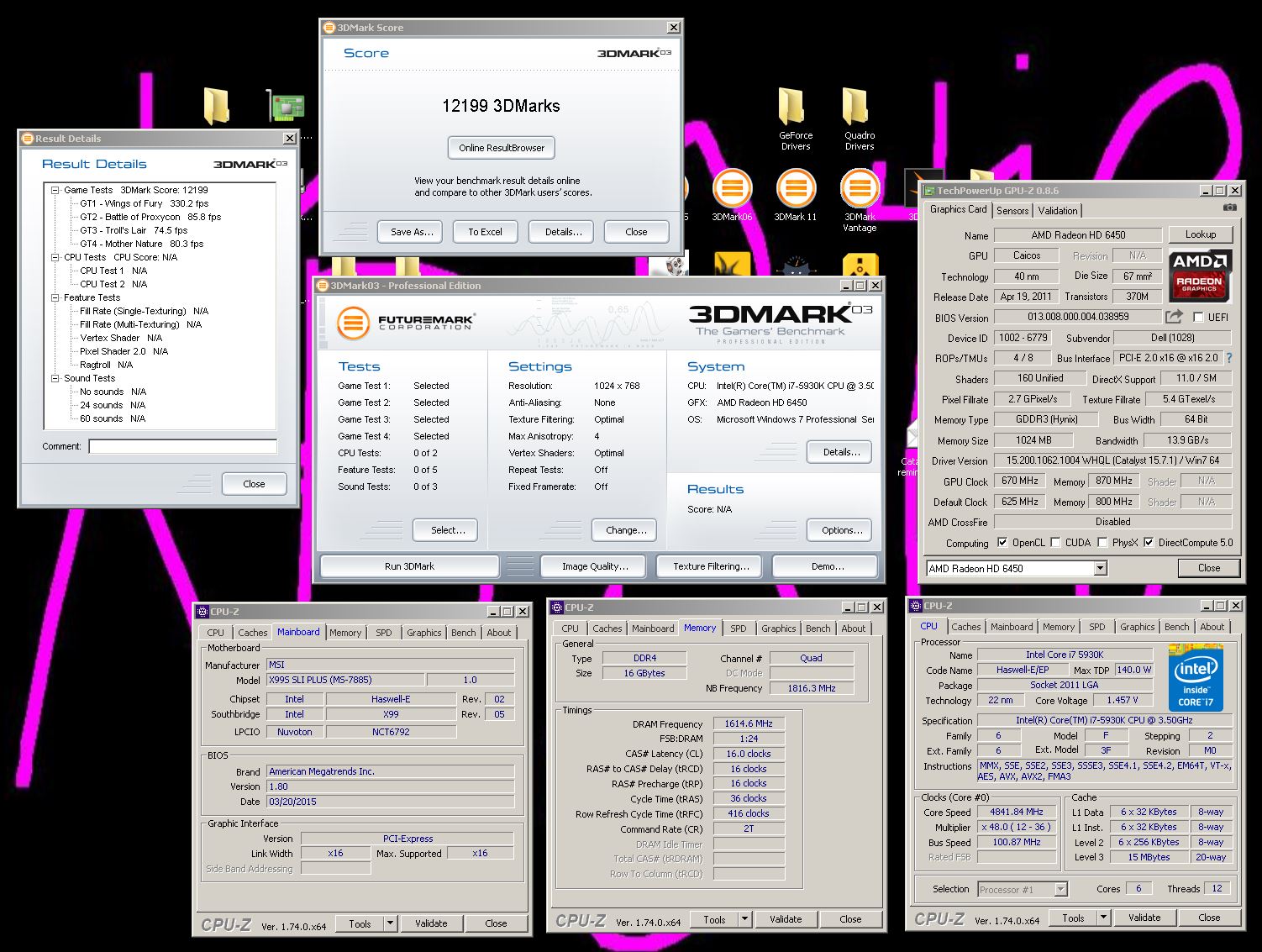
Task: Click the Texture Filtering button in 3DMark03
Action: [711, 566]
